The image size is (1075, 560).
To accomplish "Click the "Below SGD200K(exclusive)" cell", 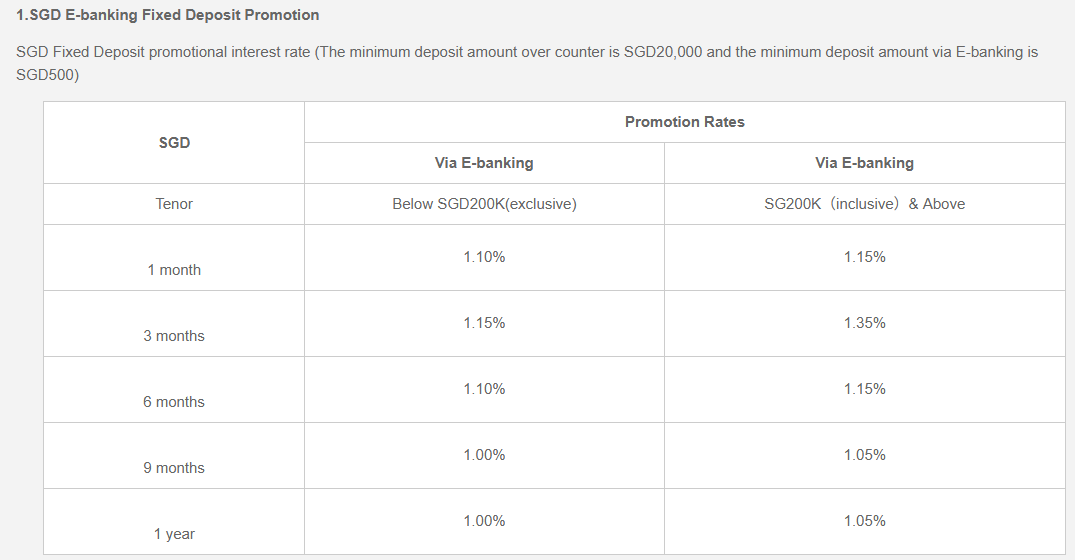I will 484,204.
